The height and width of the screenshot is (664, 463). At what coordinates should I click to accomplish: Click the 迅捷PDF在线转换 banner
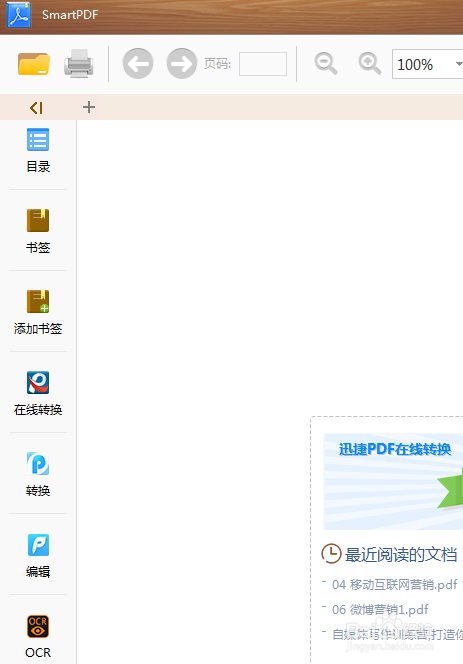tap(393, 481)
